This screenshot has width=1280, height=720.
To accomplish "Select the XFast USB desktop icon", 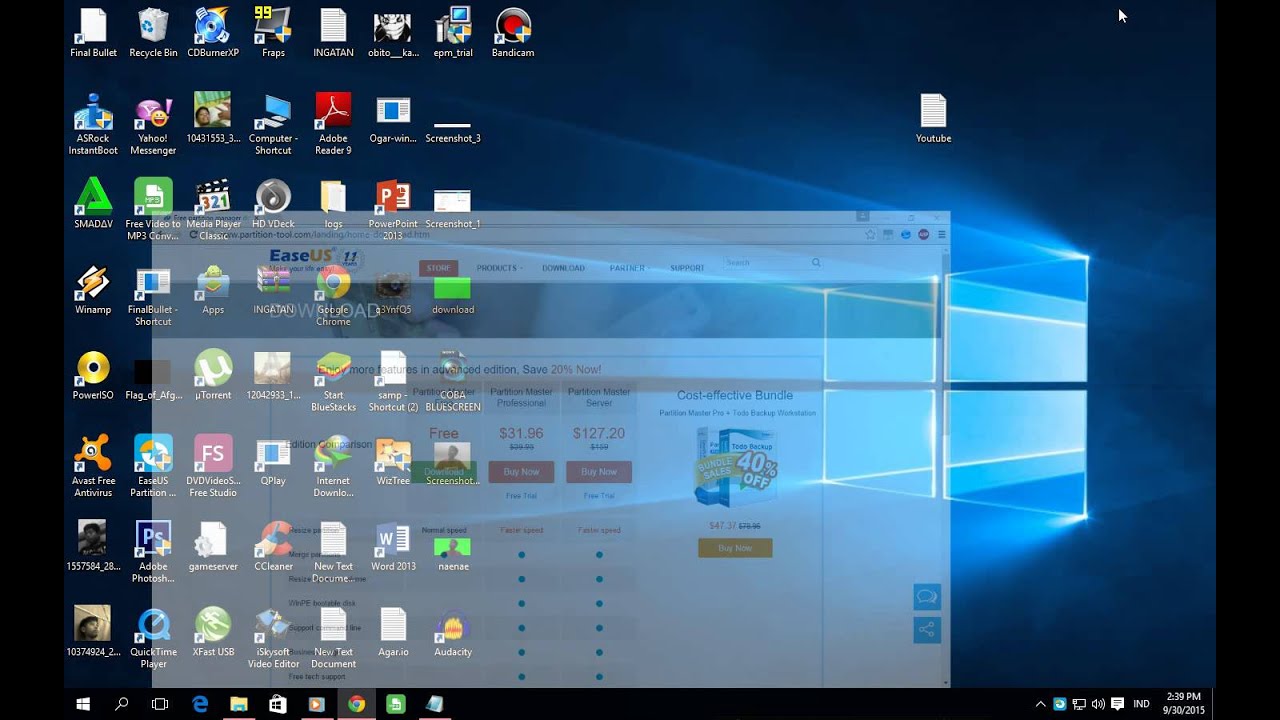I will [213, 632].
